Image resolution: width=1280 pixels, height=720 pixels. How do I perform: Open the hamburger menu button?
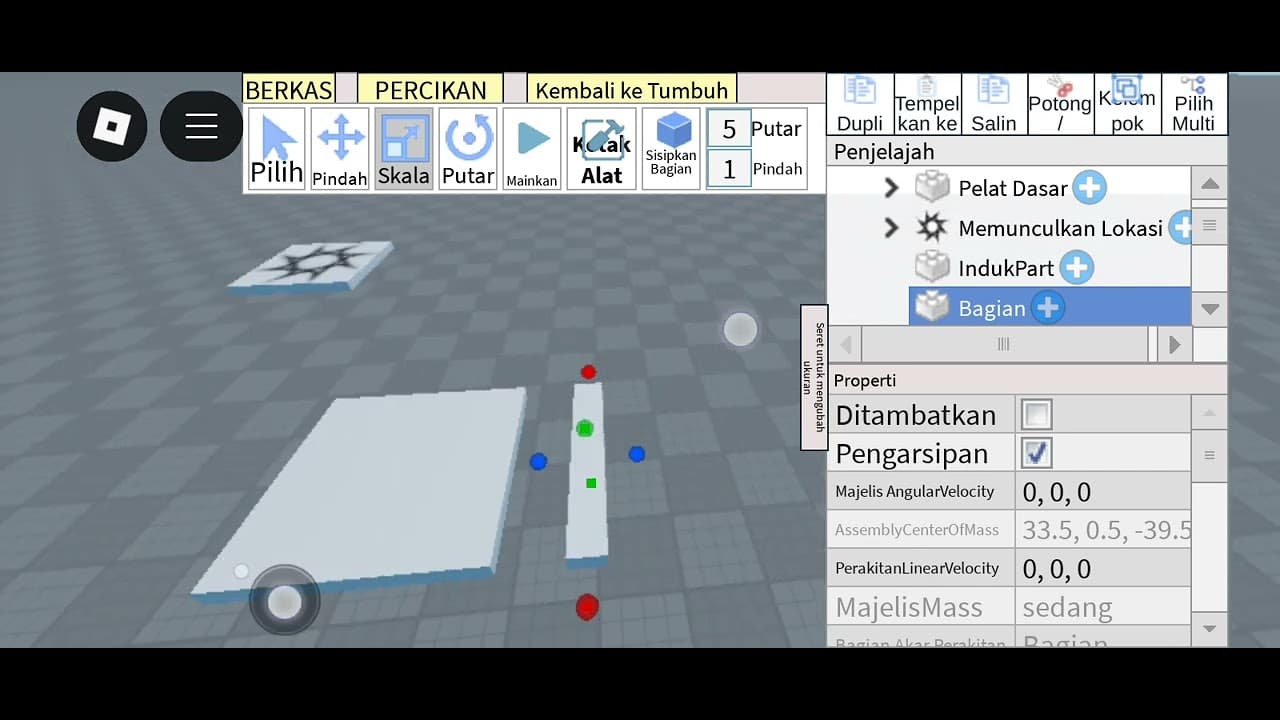point(201,126)
